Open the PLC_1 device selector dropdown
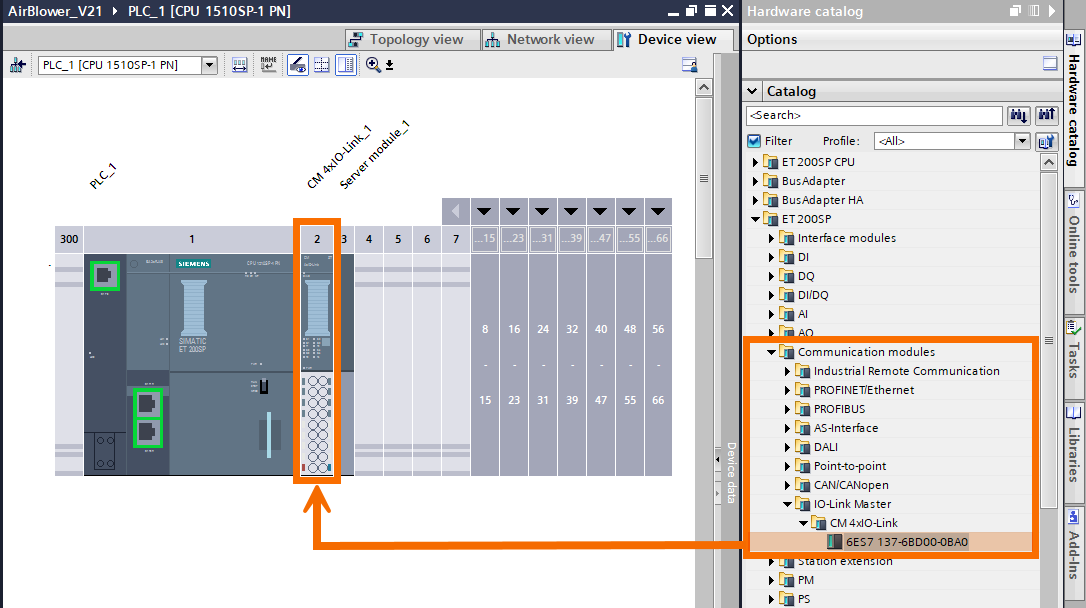Viewport: 1086px width, 608px height. (x=209, y=65)
